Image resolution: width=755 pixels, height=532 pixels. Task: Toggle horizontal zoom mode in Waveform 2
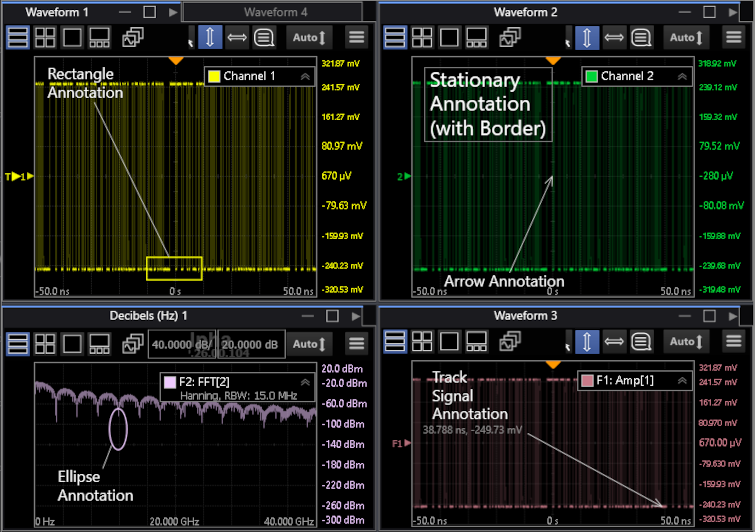coord(614,37)
